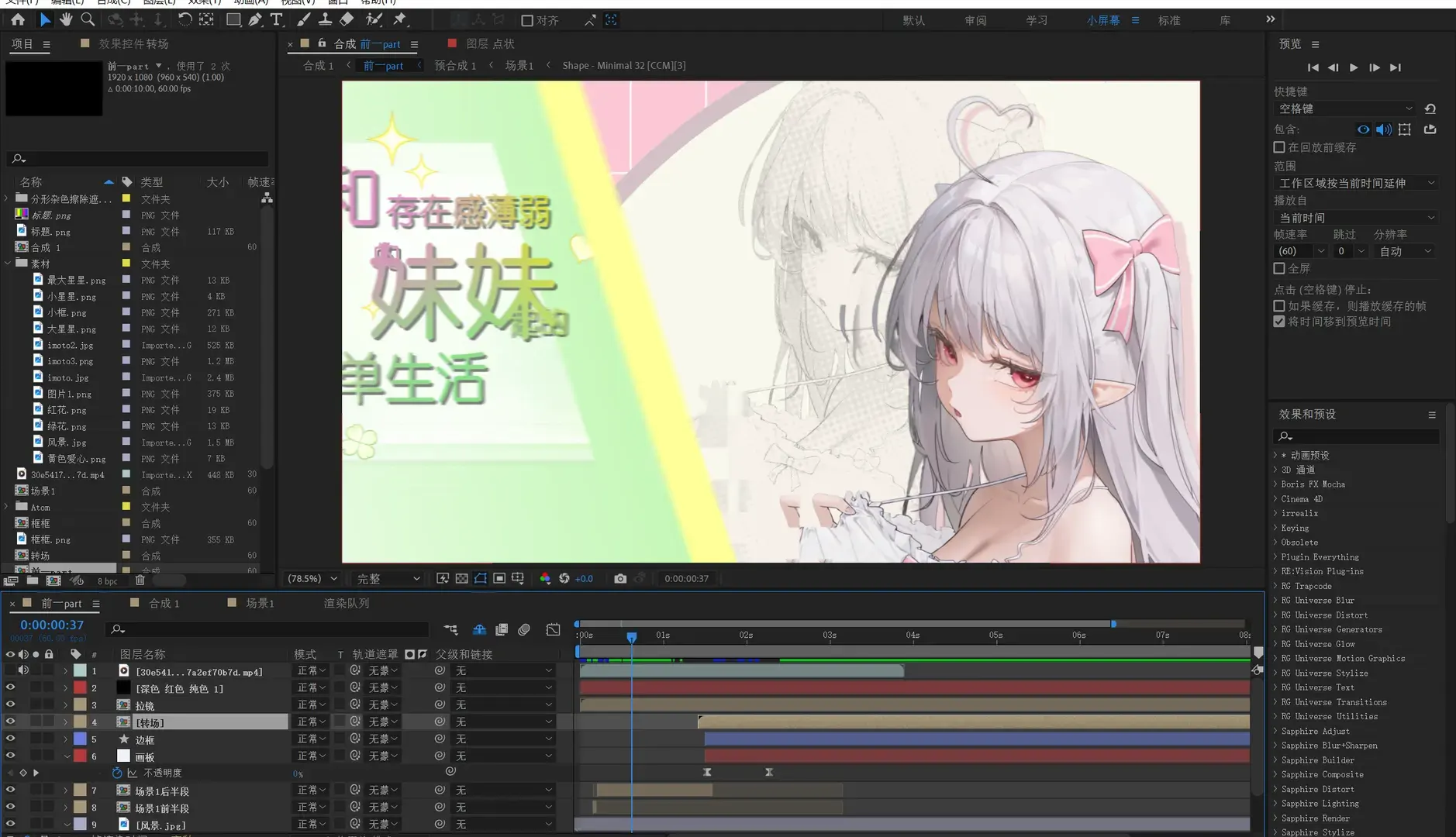Toggle the transparency grid in the viewer
The image size is (1456, 837).
click(461, 578)
